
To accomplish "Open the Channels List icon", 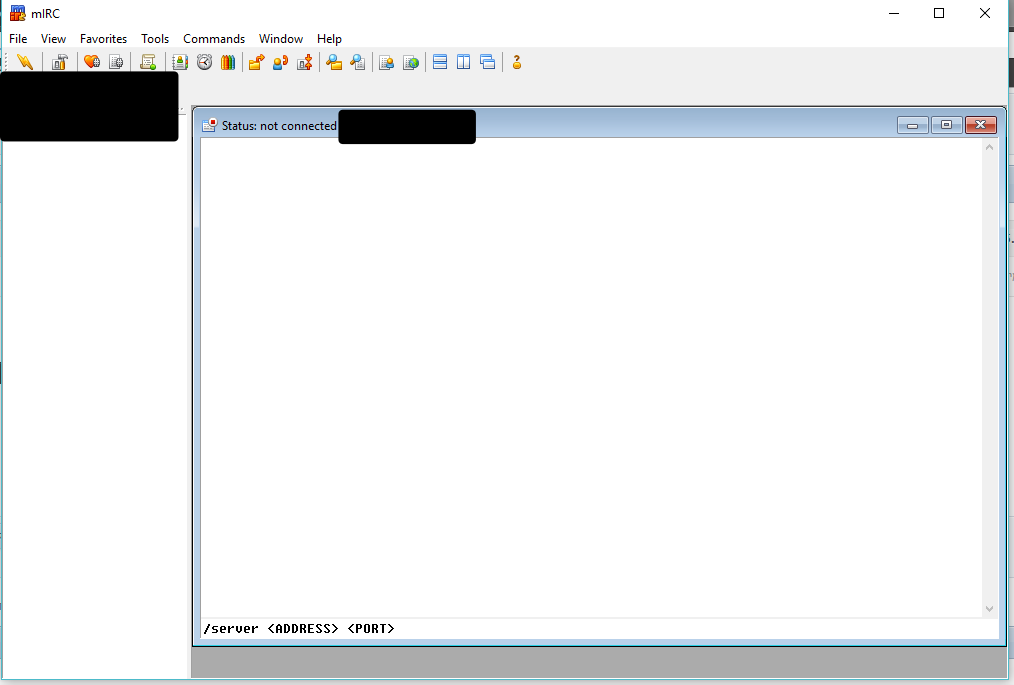I will (116, 62).
